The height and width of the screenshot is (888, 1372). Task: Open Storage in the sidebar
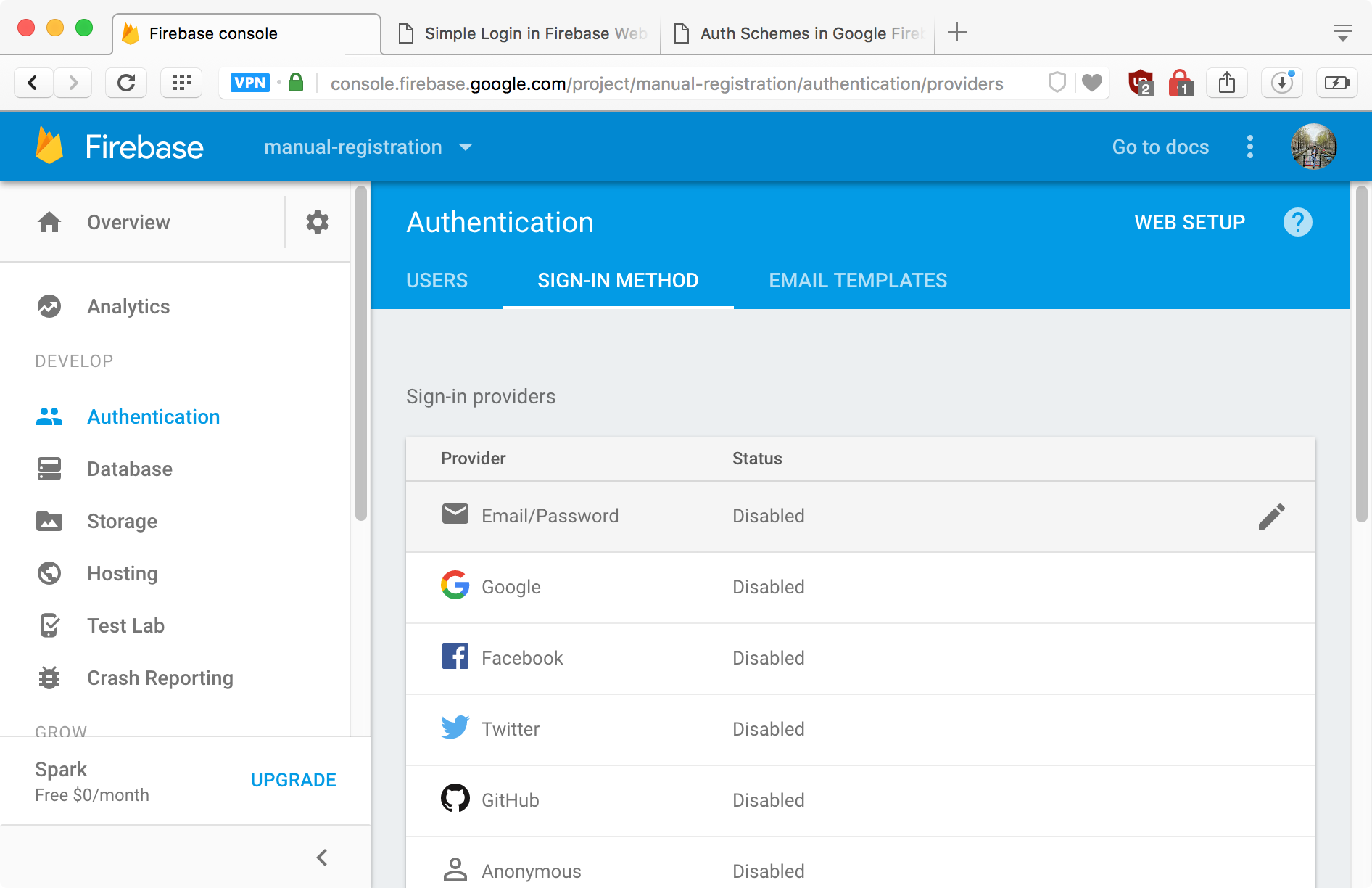[175, 521]
